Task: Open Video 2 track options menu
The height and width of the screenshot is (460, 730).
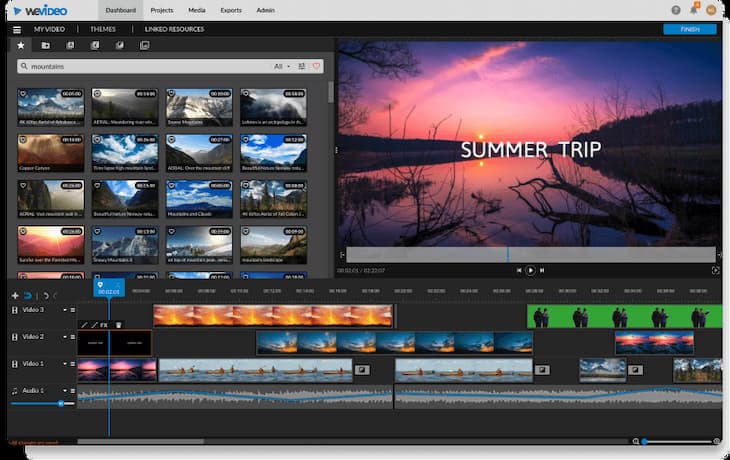Action: pos(73,337)
